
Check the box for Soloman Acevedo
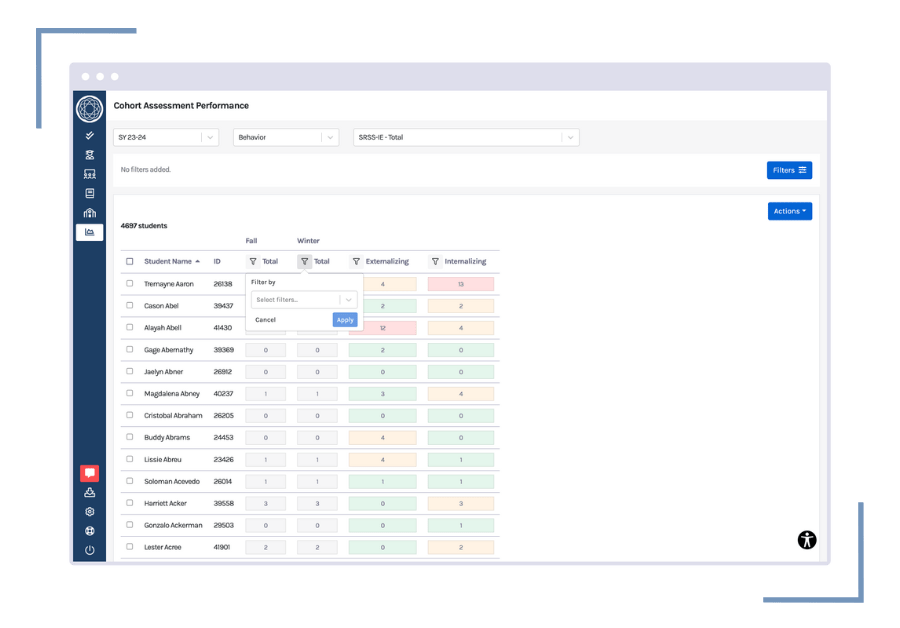pos(130,481)
